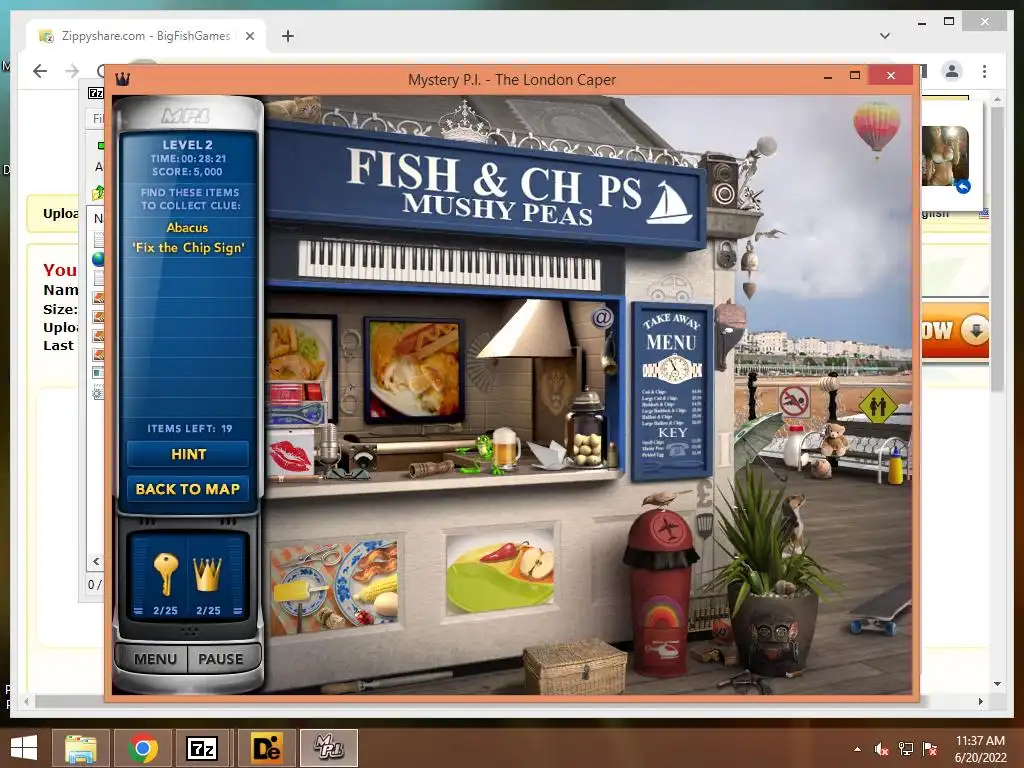This screenshot has width=1024, height=768.
Task: Click muted volume icon in system tray
Action: [x=881, y=749]
